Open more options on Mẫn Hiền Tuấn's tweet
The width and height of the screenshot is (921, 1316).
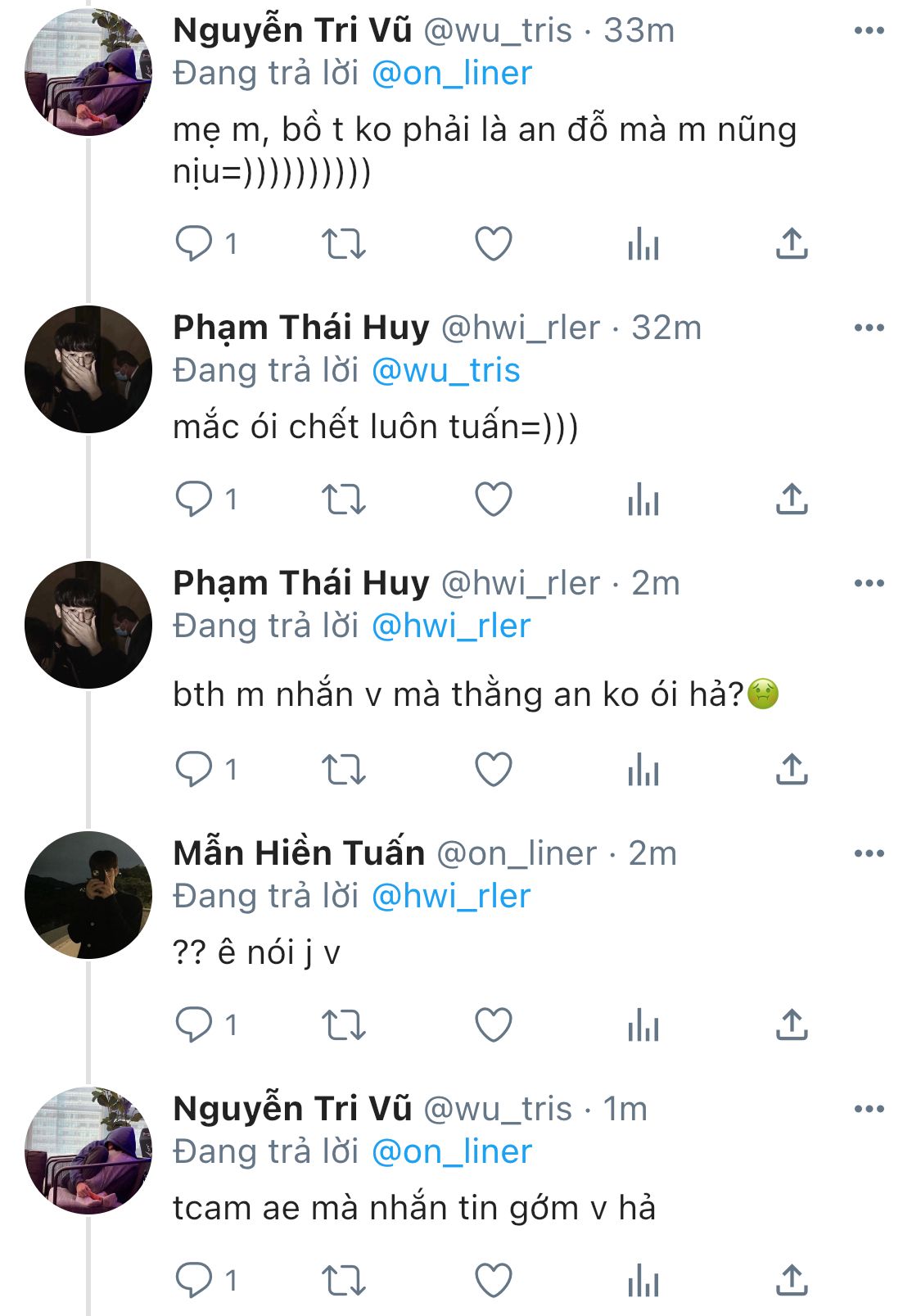click(869, 853)
